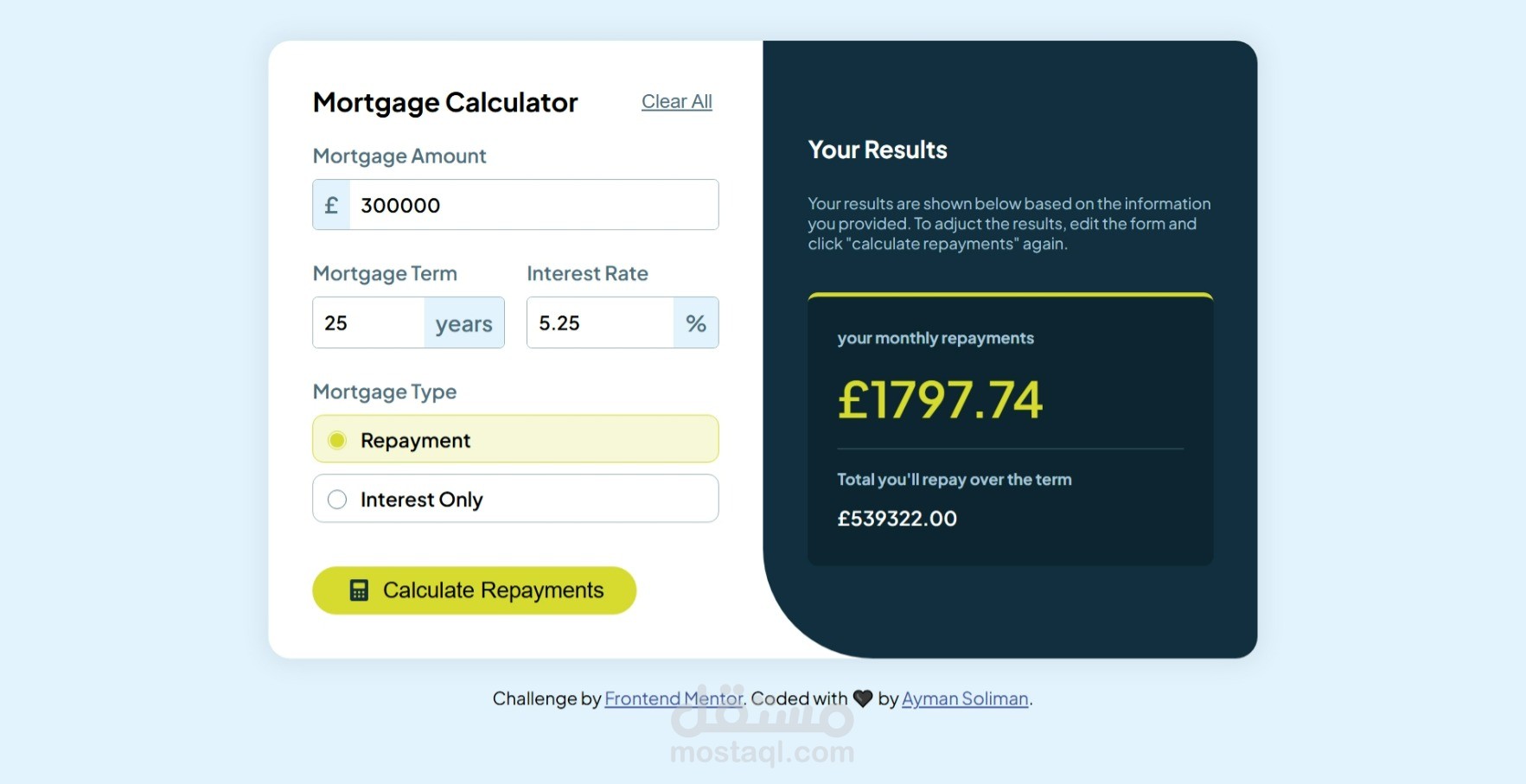This screenshot has height=784, width=1526.
Task: Select the Repayment radio button
Action: [337, 440]
